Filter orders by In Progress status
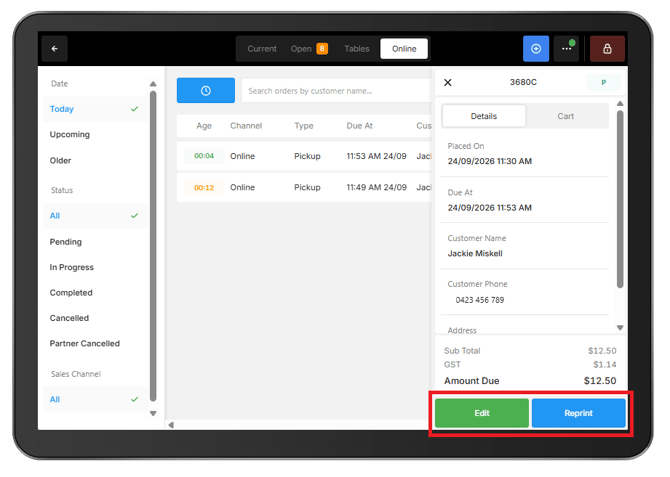This screenshot has width=670, height=477. (95, 268)
